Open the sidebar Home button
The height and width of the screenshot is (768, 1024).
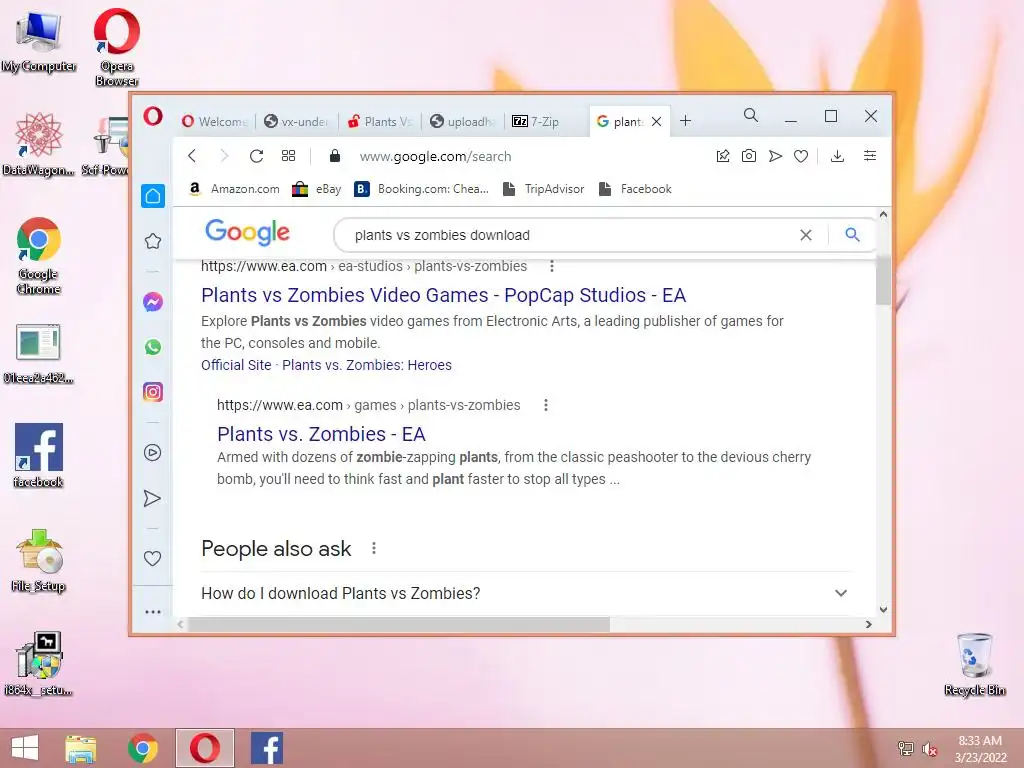(x=153, y=196)
